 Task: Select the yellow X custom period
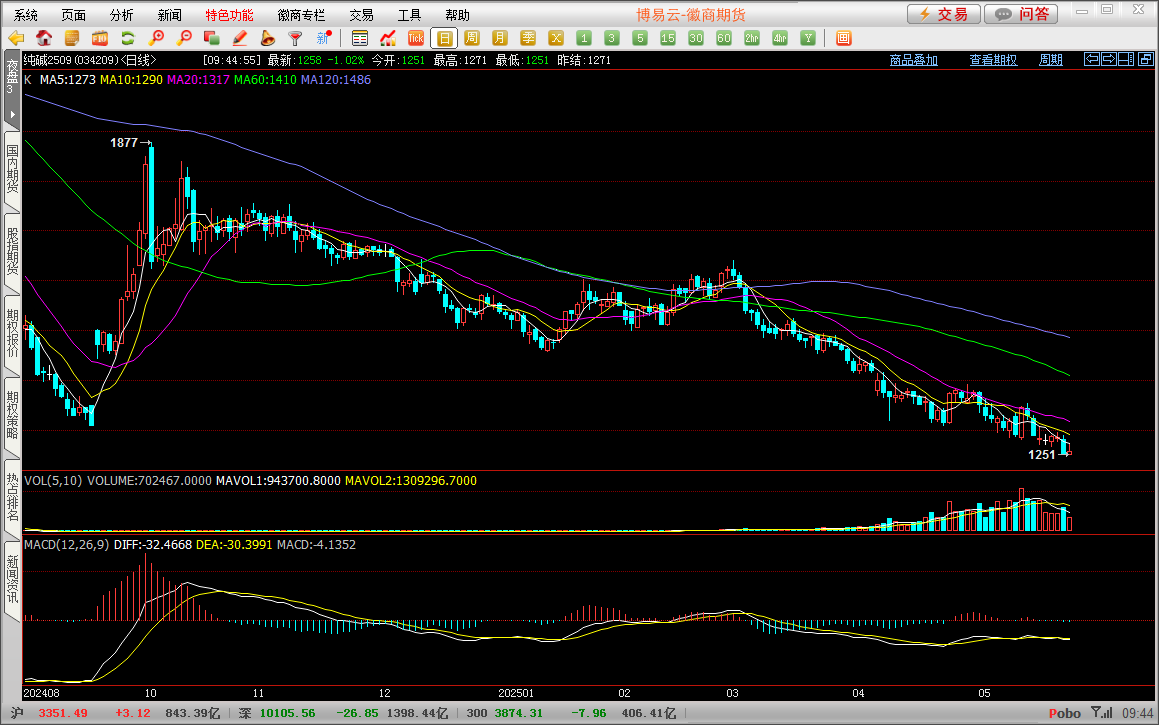pos(556,38)
